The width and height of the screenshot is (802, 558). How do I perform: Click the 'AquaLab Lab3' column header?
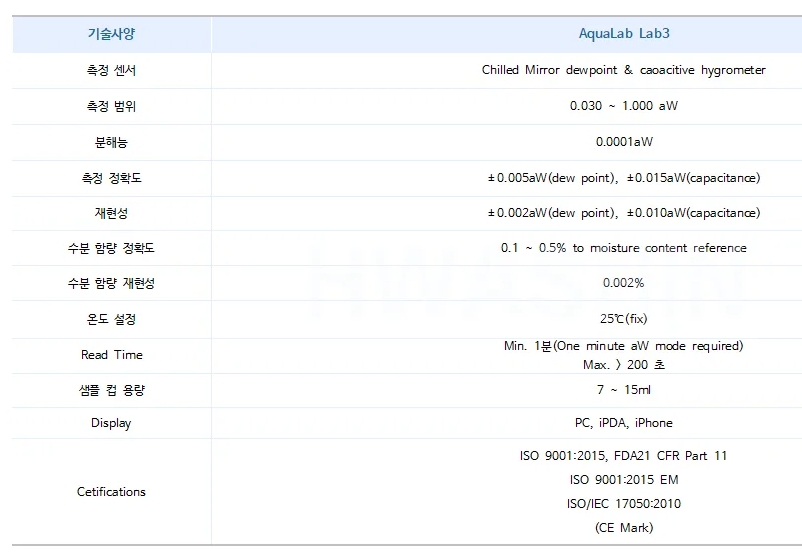pos(624,34)
